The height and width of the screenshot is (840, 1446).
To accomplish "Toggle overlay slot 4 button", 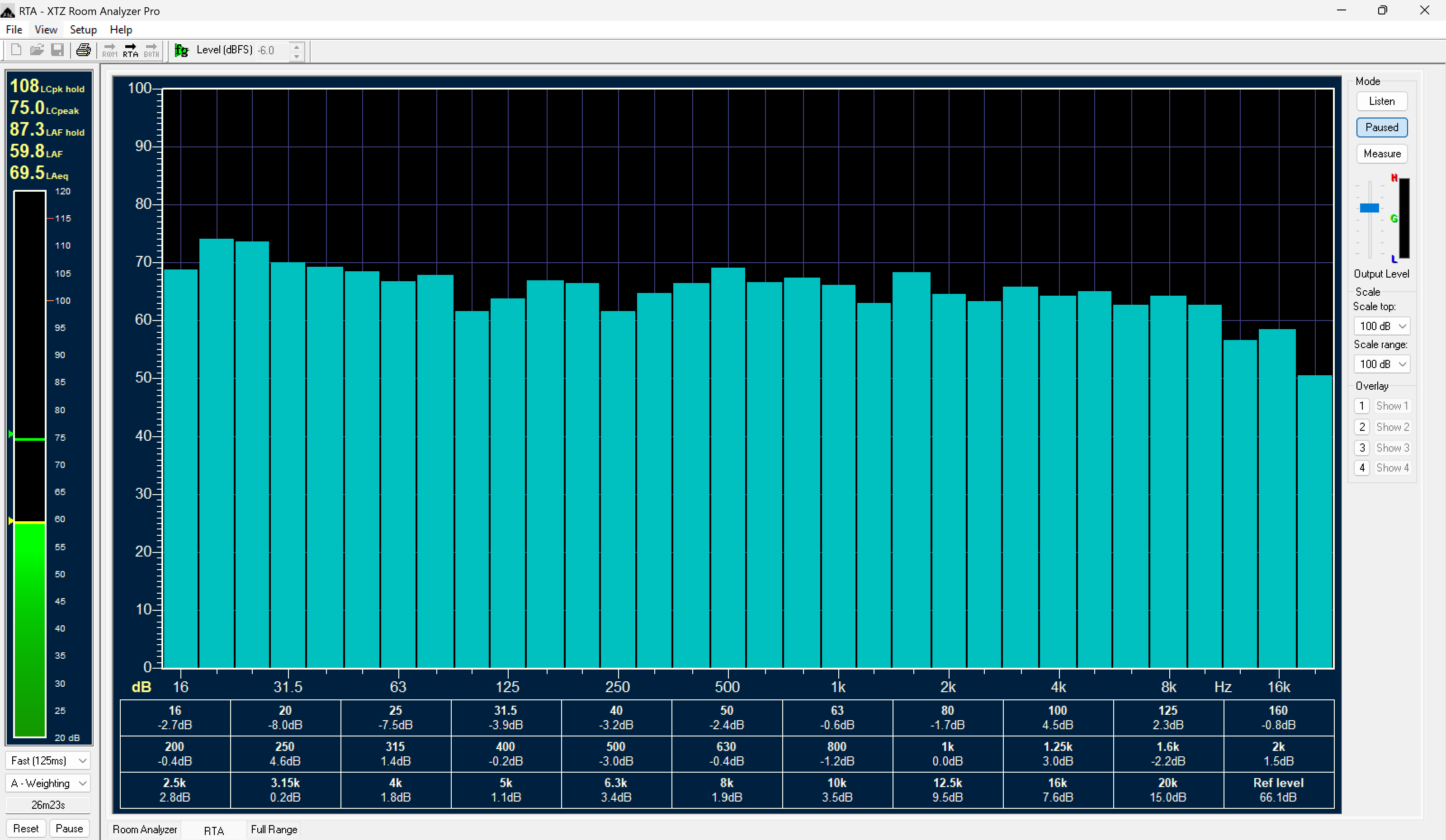I will click(x=1361, y=467).
